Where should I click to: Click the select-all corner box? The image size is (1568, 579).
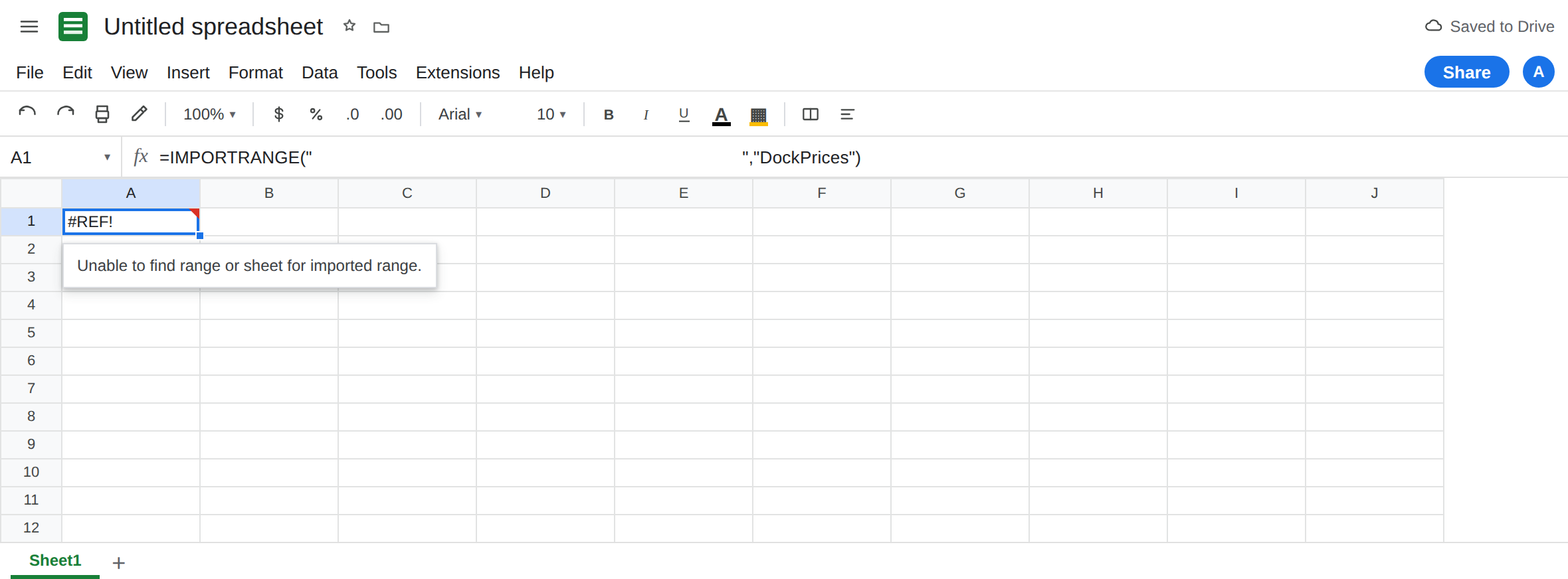[31, 193]
